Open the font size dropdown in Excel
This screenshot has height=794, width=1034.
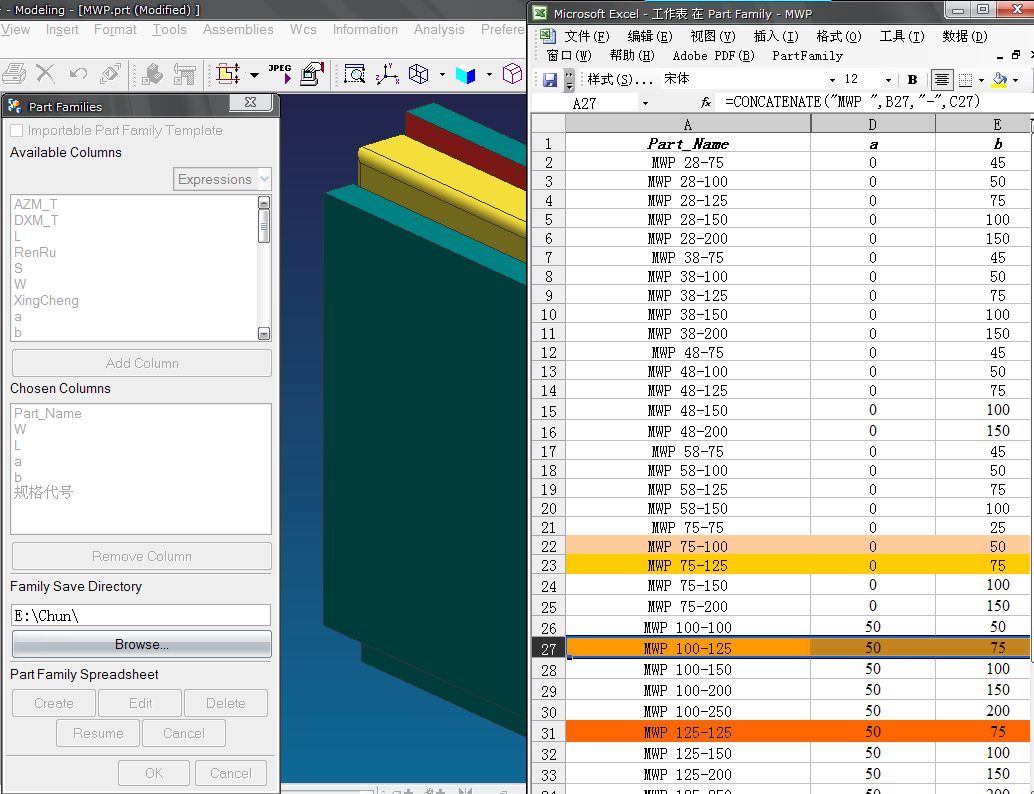[x=888, y=80]
